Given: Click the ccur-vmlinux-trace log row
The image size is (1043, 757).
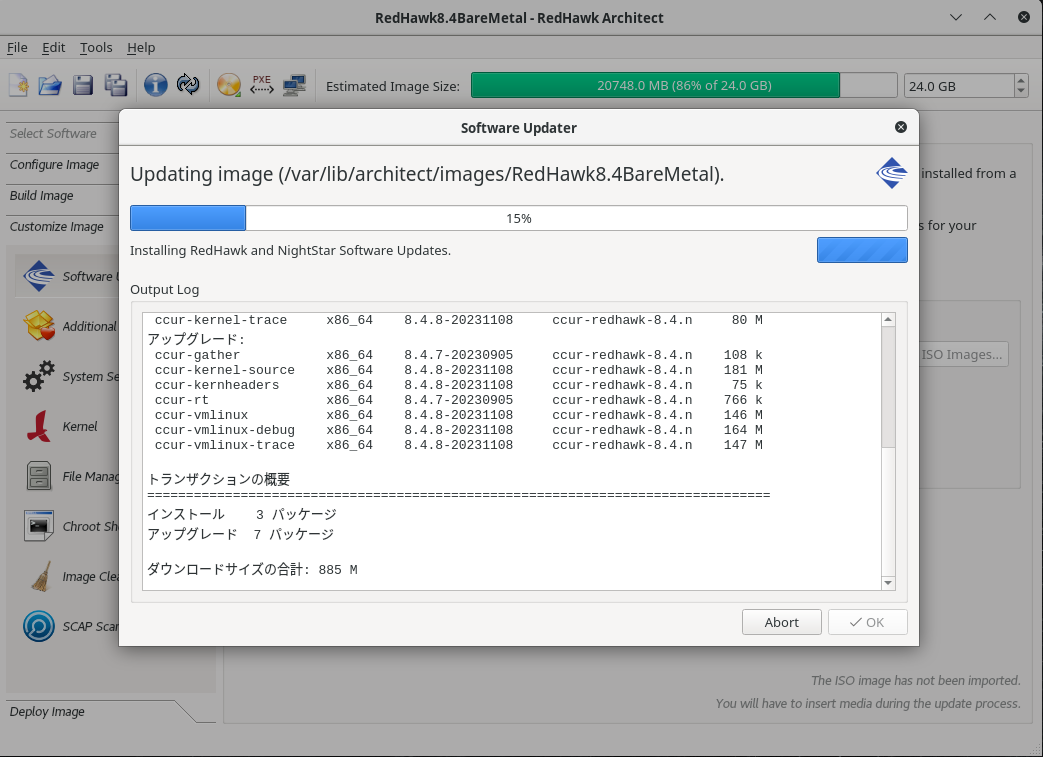Looking at the screenshot, I should pyautogui.click(x=458, y=445).
